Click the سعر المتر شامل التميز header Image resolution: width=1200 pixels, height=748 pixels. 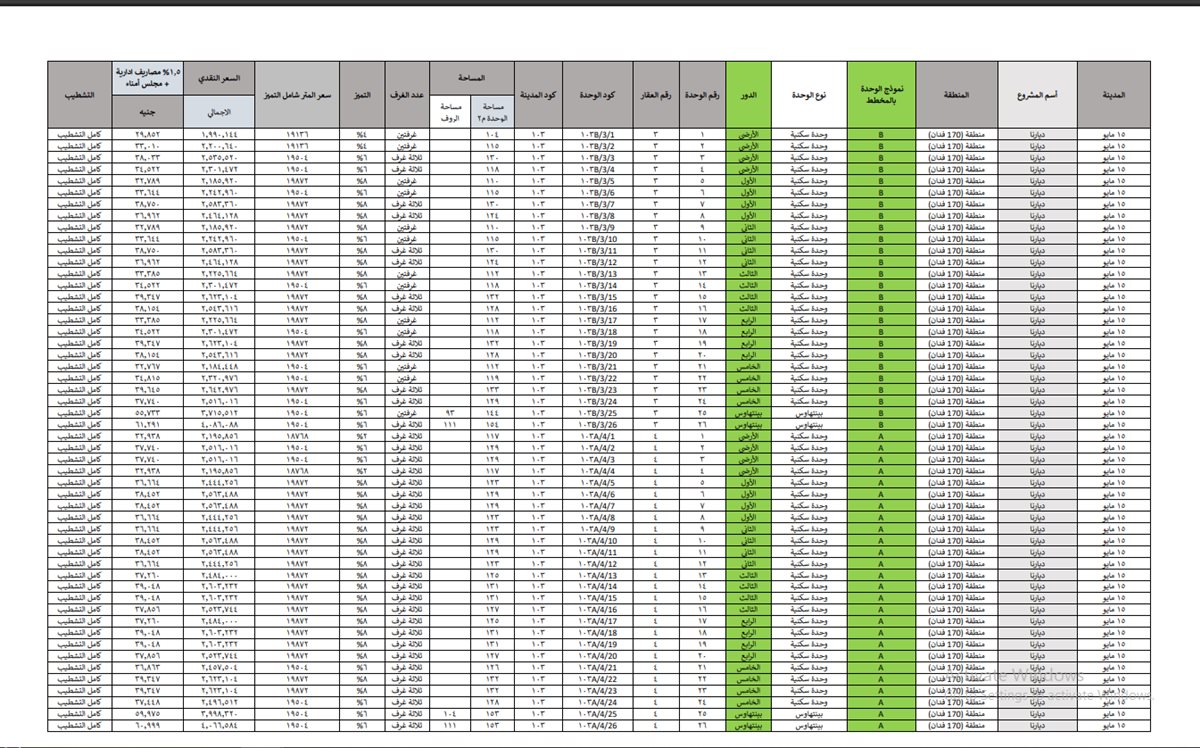(x=296, y=94)
